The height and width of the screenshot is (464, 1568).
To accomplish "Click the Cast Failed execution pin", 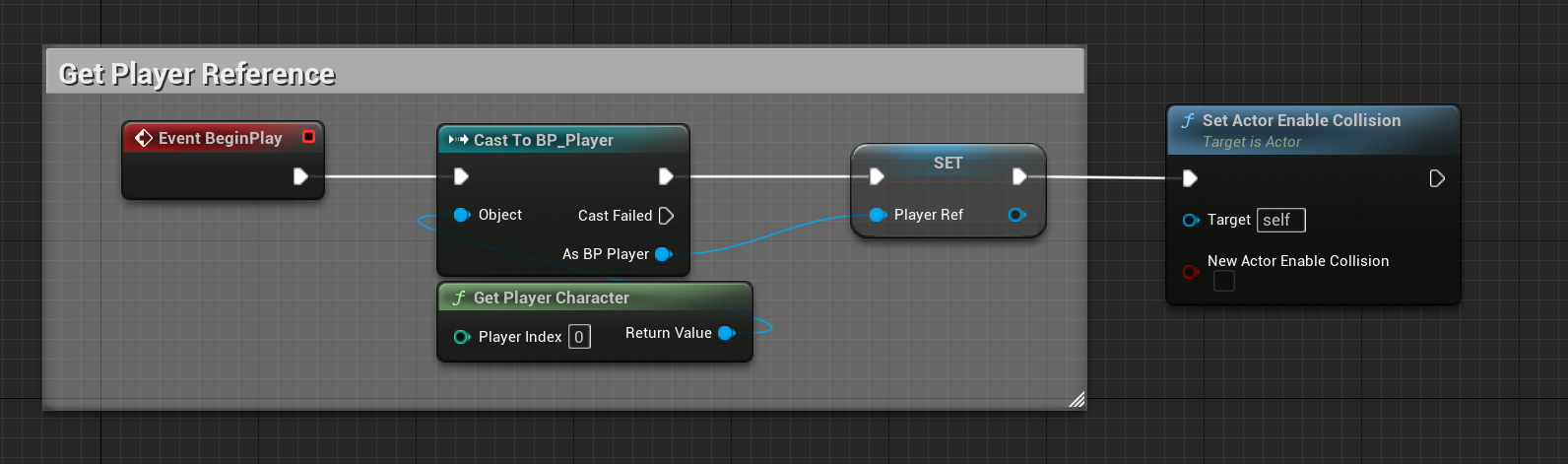I will point(666,216).
